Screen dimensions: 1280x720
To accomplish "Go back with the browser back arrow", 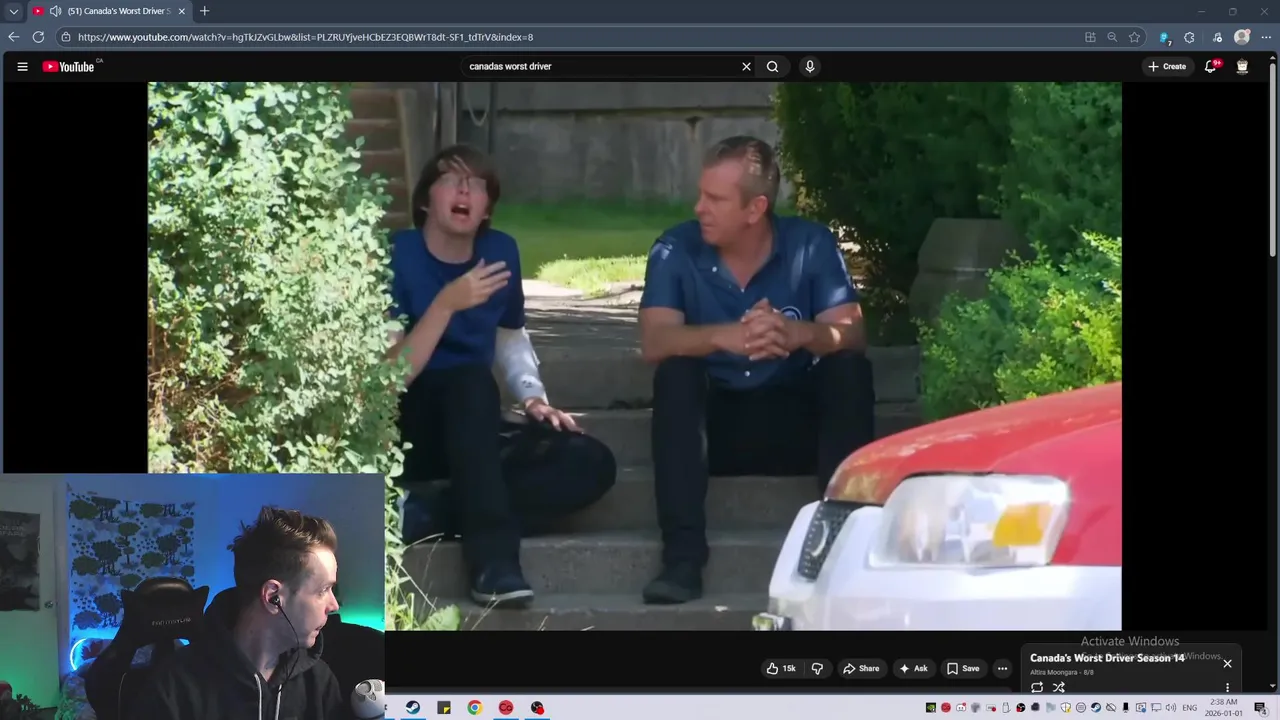I will [14, 37].
